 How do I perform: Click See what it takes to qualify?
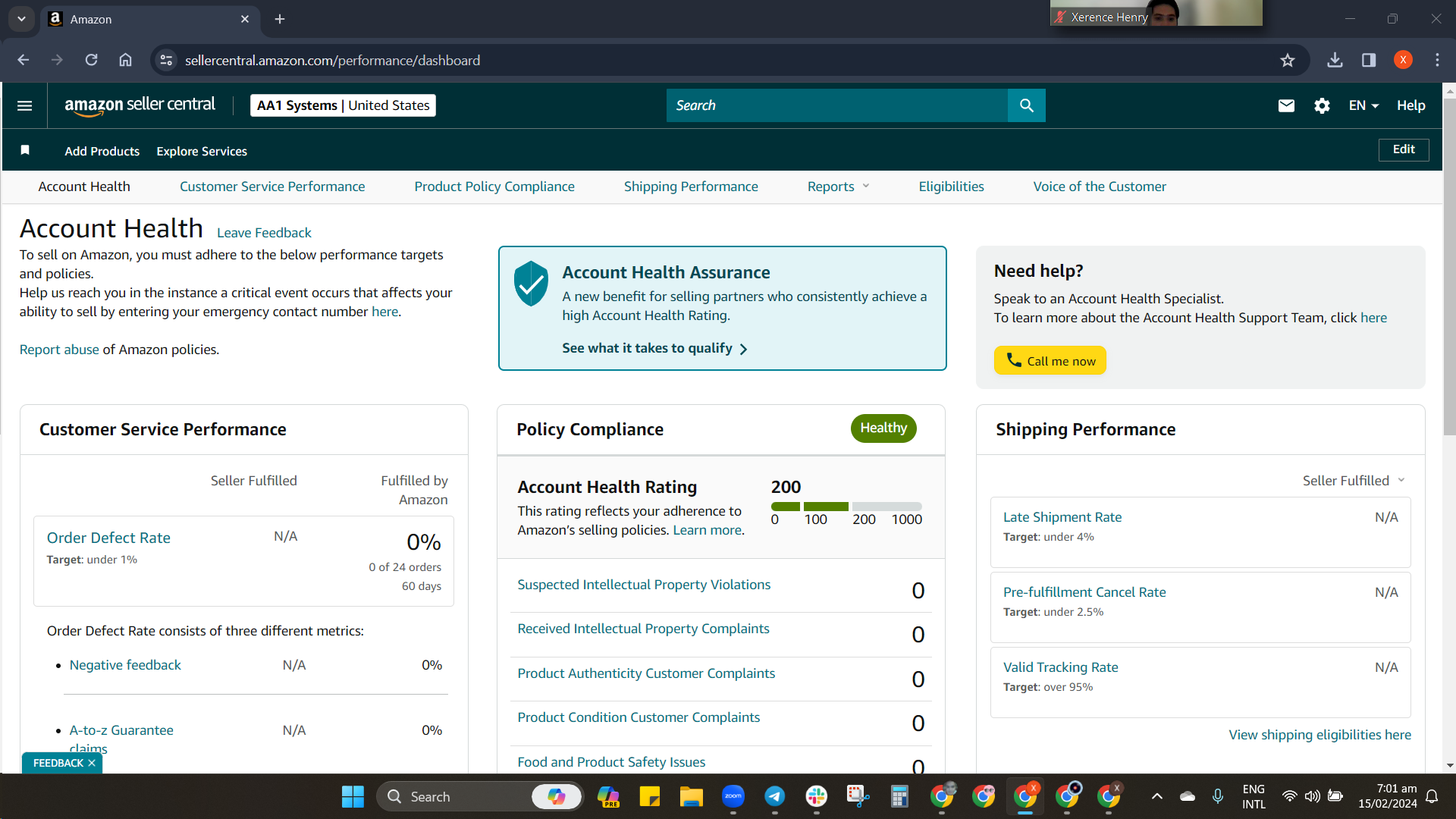tap(654, 348)
